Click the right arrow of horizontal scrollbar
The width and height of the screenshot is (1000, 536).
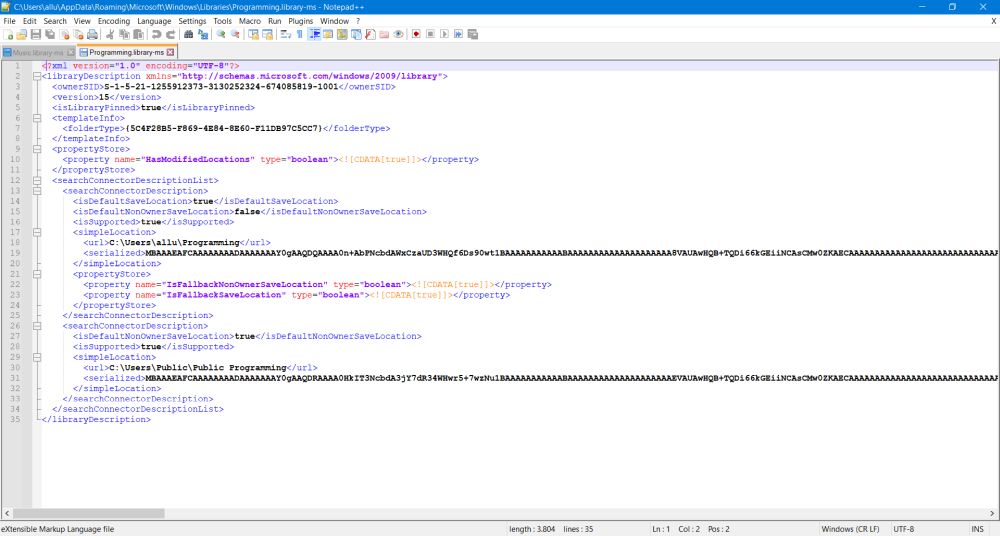point(993,513)
